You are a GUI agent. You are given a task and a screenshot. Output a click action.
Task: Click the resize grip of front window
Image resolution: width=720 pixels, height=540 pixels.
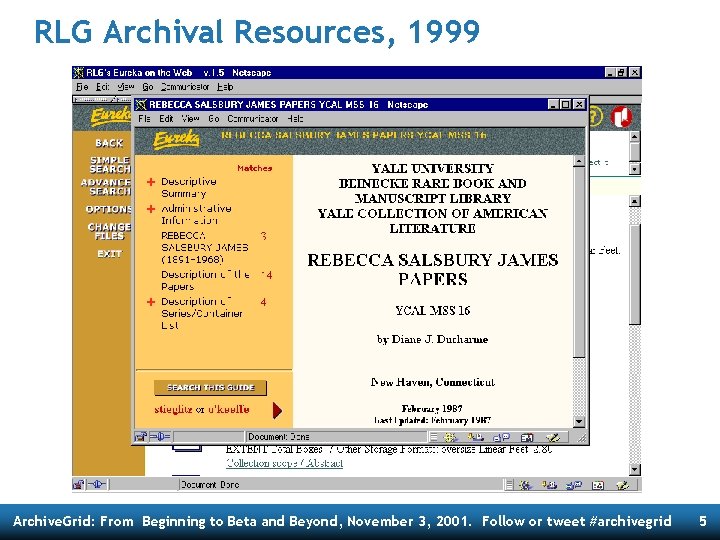(582, 438)
